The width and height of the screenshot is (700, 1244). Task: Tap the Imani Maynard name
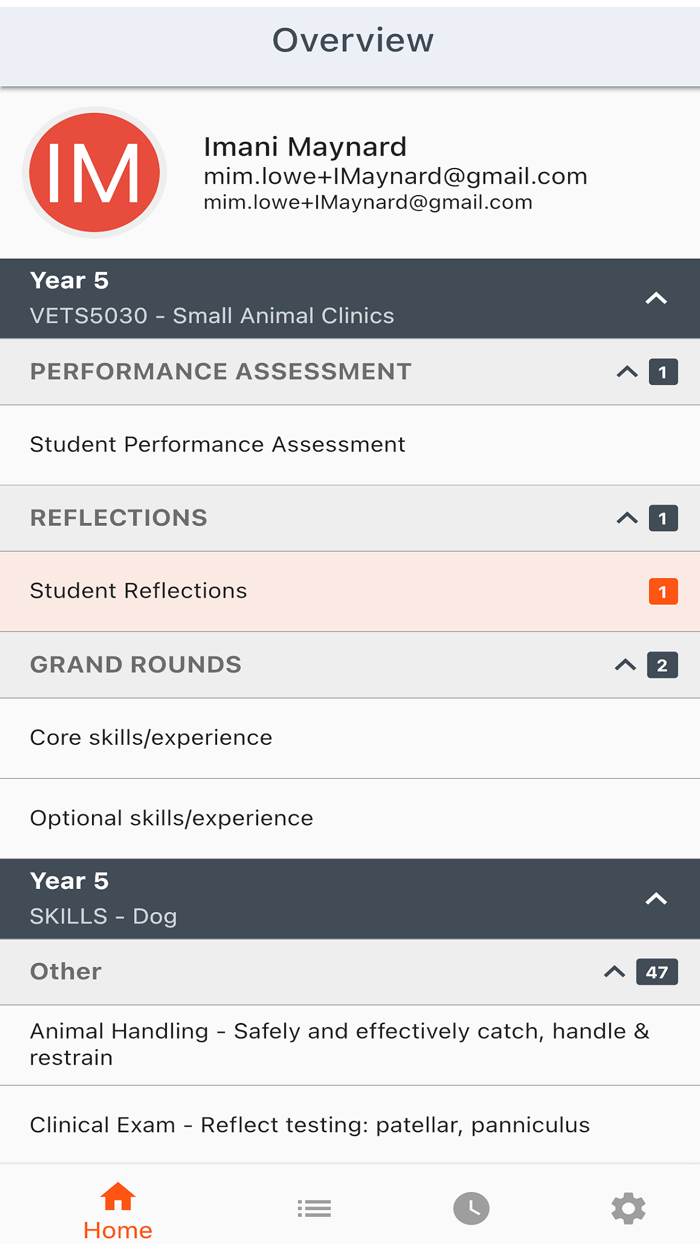pos(305,147)
